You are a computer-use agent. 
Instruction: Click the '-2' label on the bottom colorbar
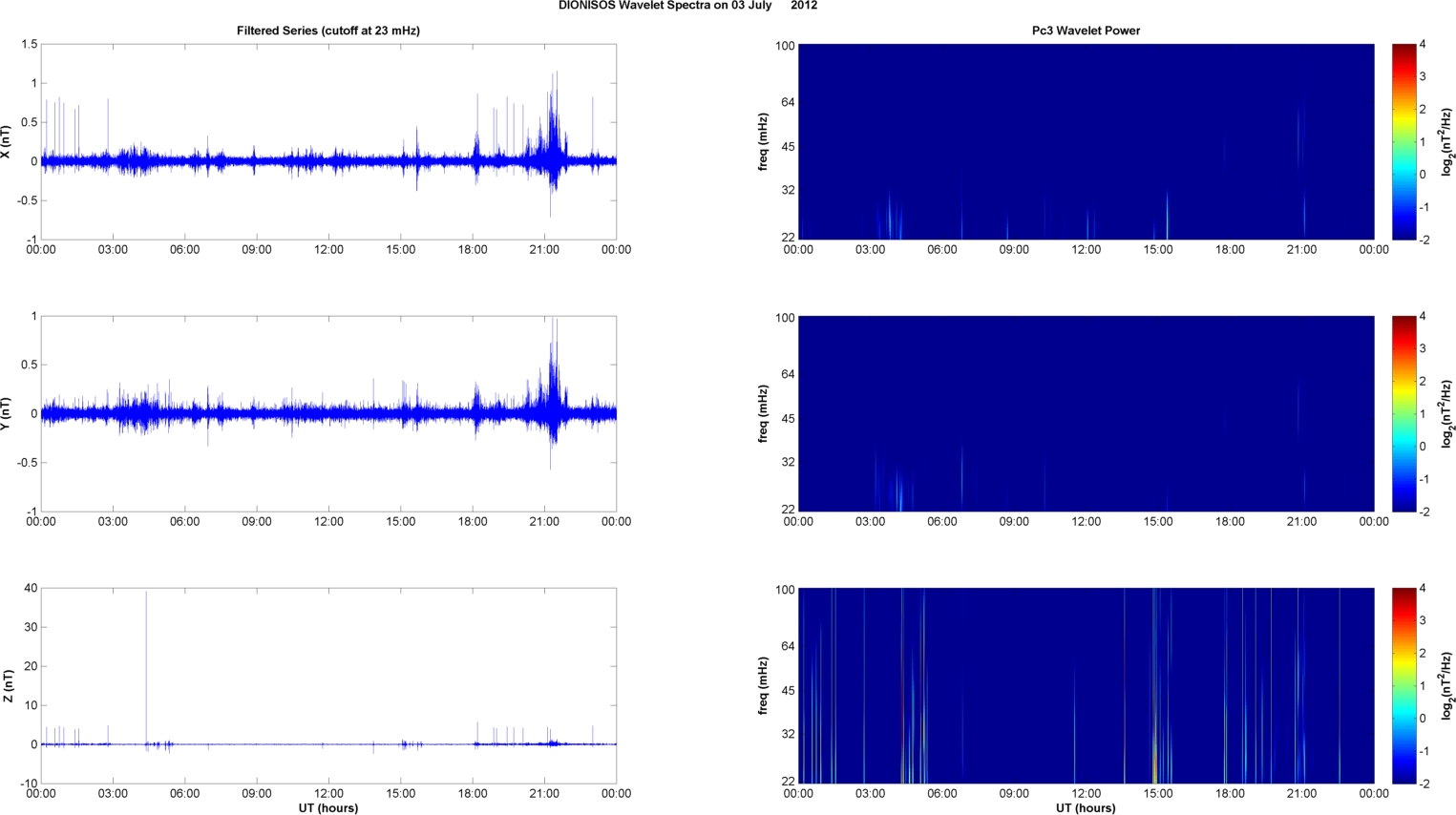1423,784
